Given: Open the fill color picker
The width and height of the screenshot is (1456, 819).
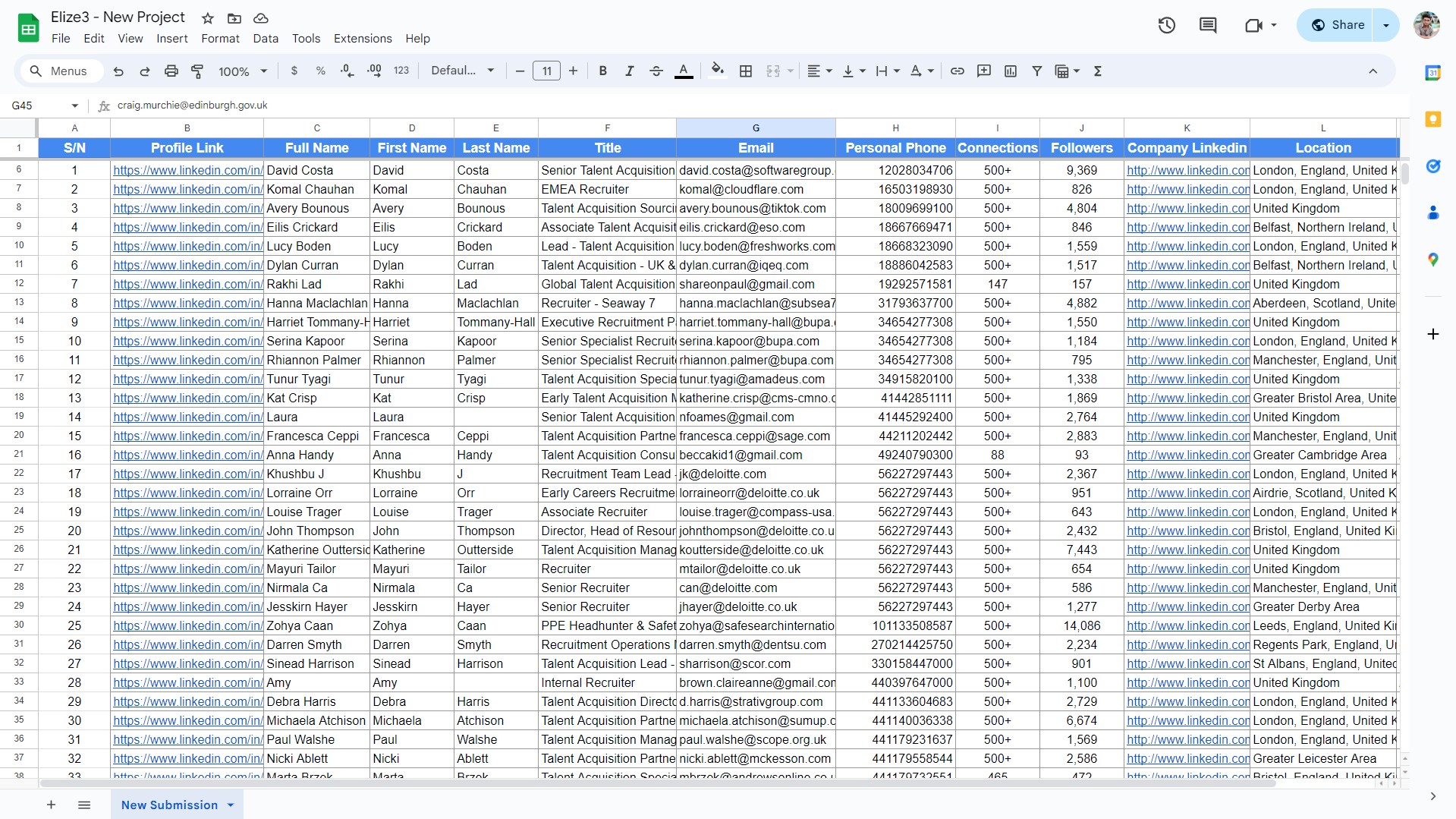Looking at the screenshot, I should coord(717,71).
